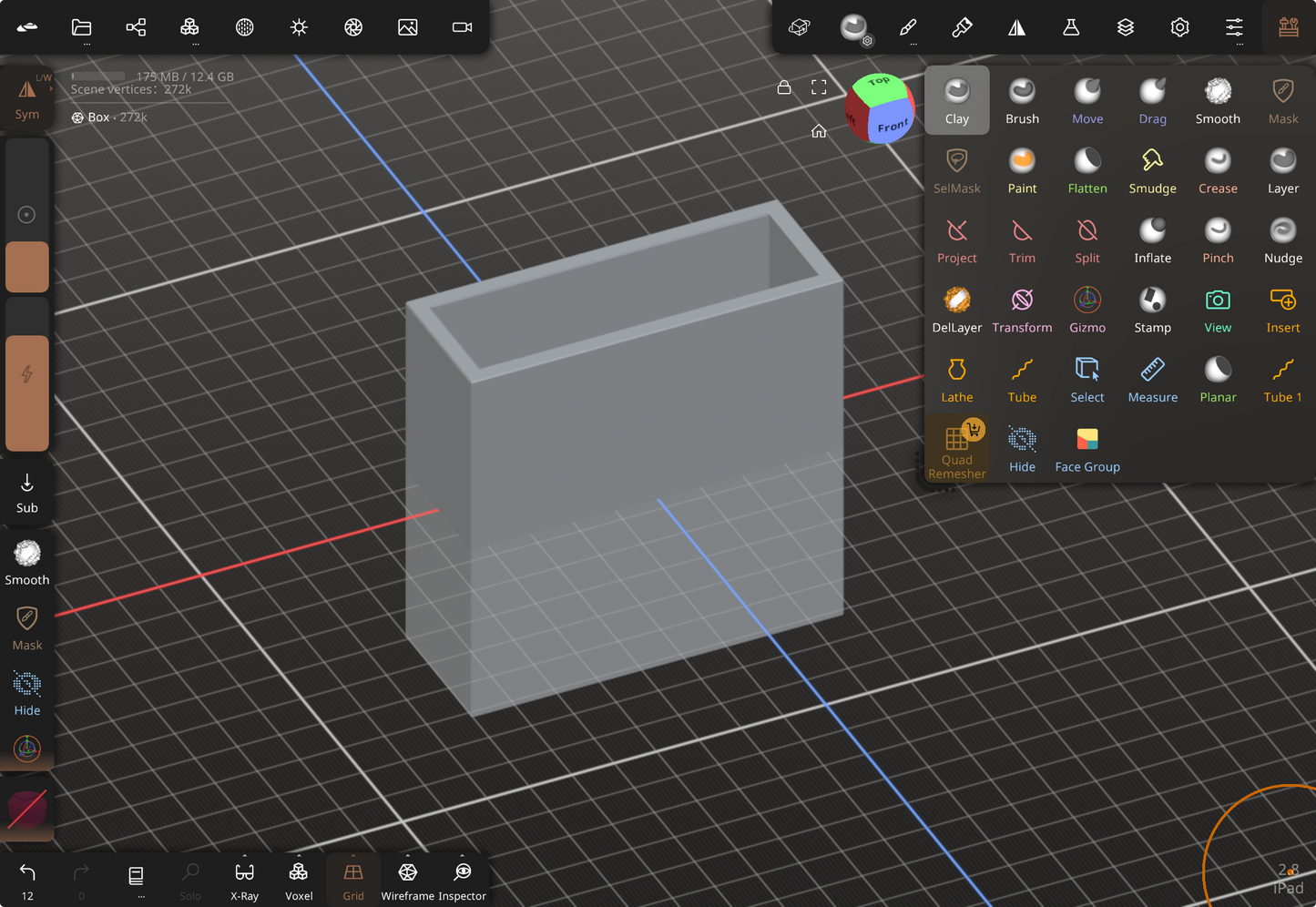Toggle the Grid display
Image resolution: width=1316 pixels, height=907 pixels.
click(x=353, y=881)
